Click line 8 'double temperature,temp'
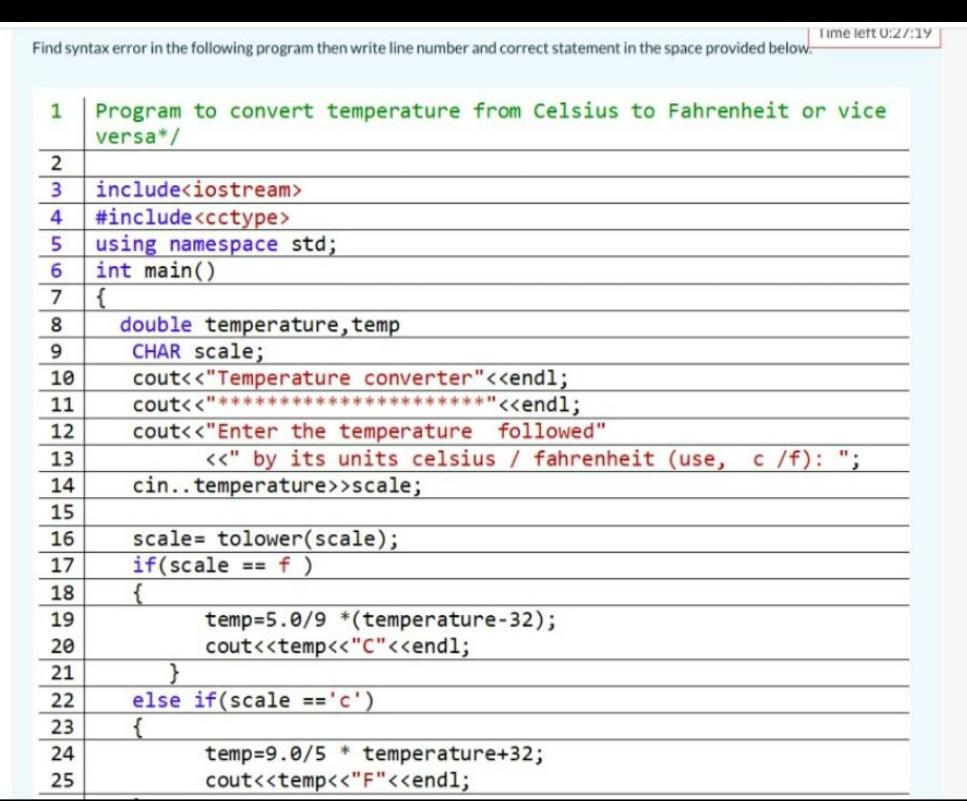The image size is (967, 801). 260,324
